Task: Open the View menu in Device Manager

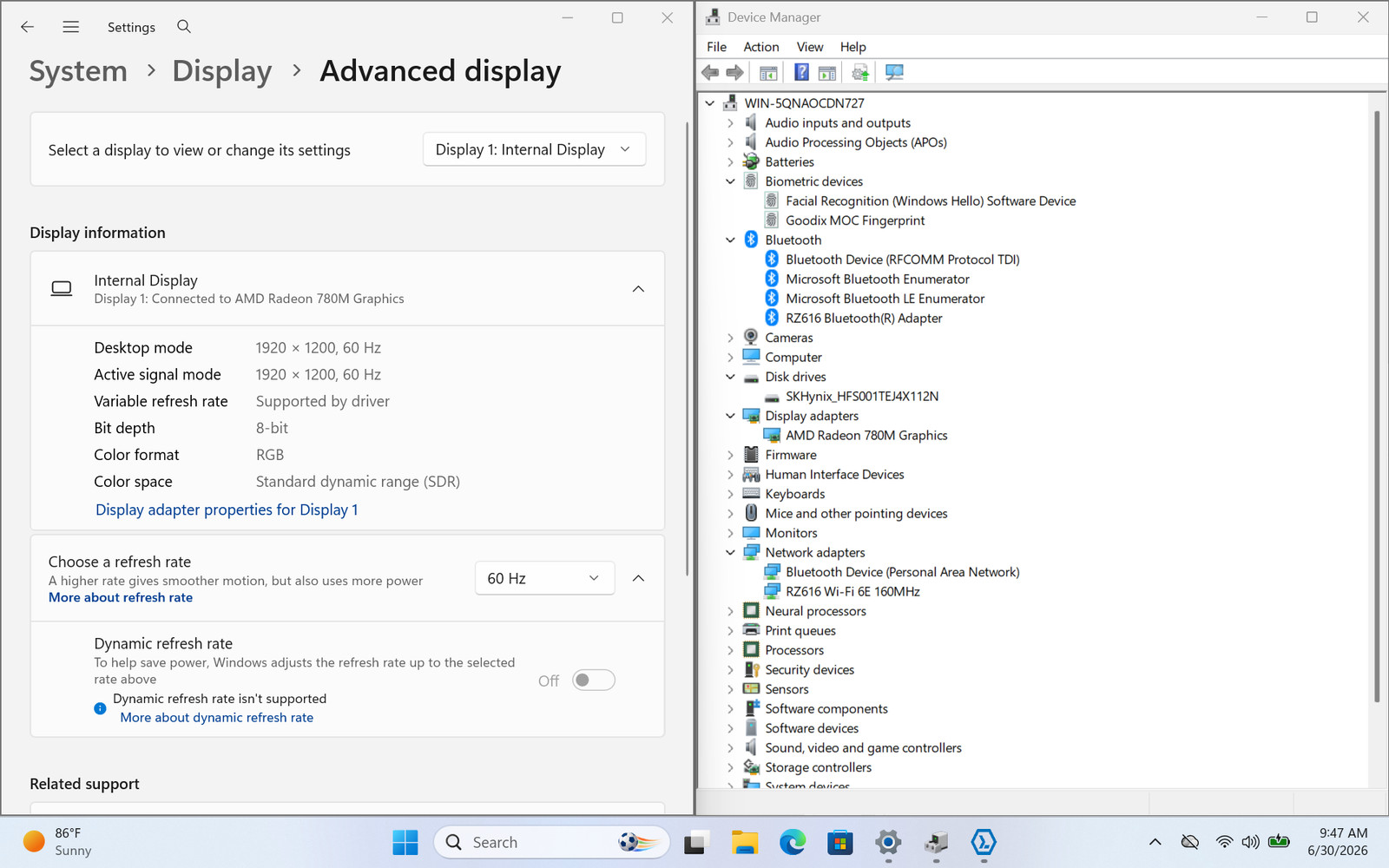Action: 810,47
